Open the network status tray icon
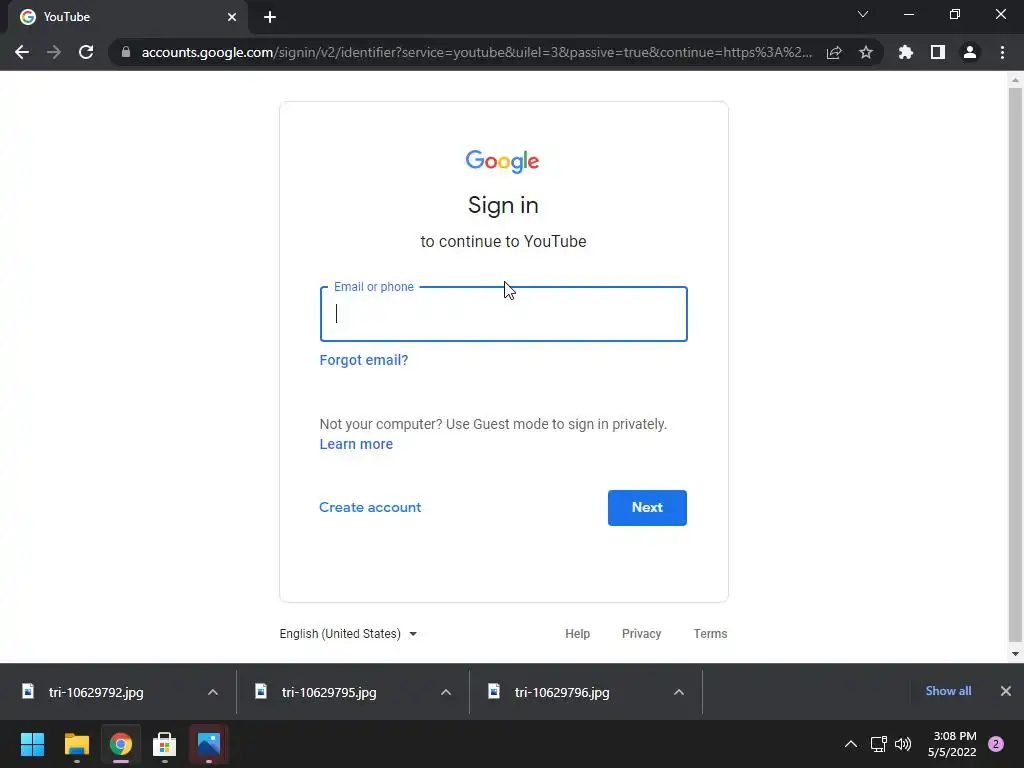1024x768 pixels. (x=878, y=744)
